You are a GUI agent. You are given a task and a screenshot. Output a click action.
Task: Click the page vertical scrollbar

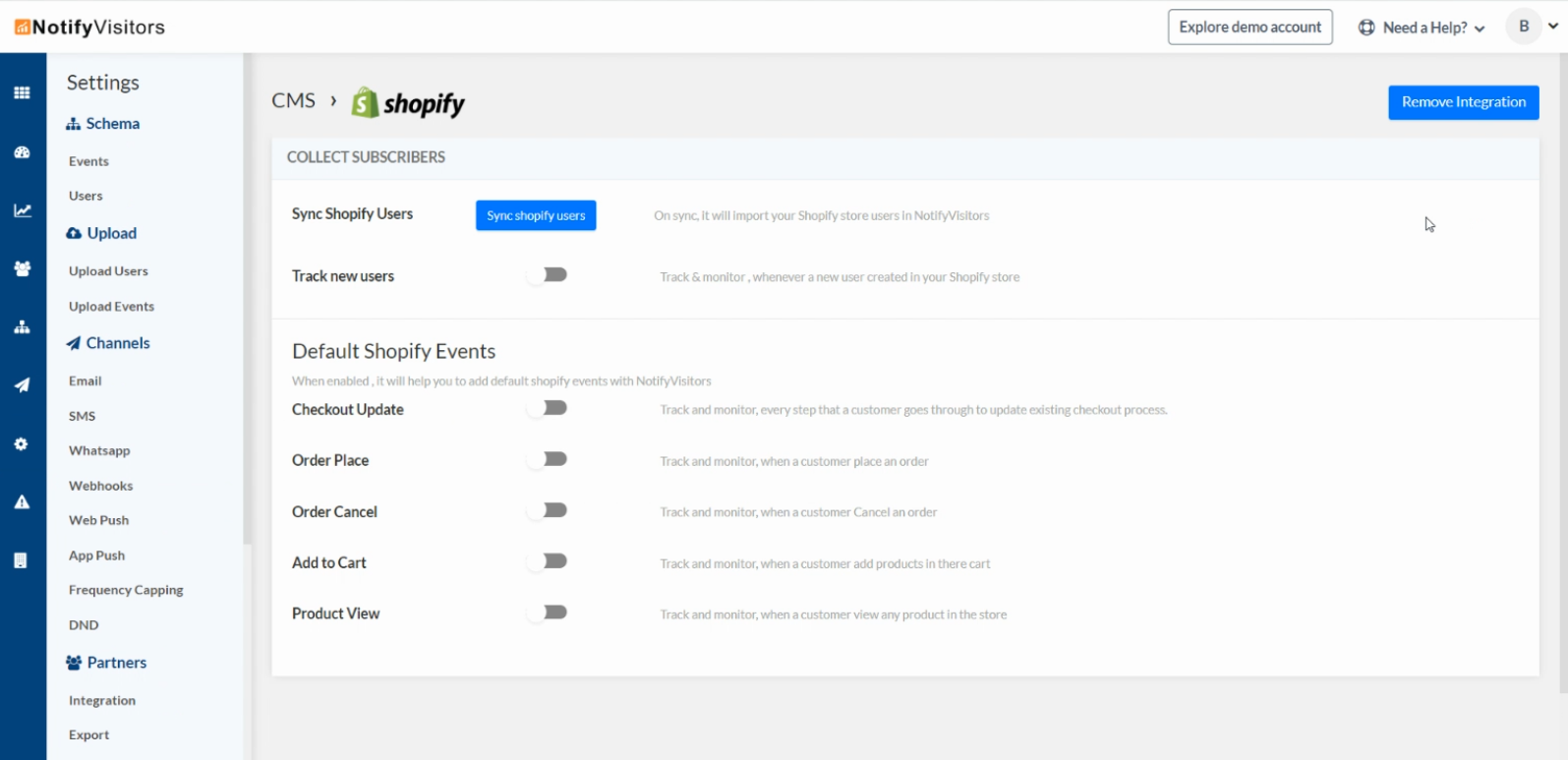click(1563, 374)
